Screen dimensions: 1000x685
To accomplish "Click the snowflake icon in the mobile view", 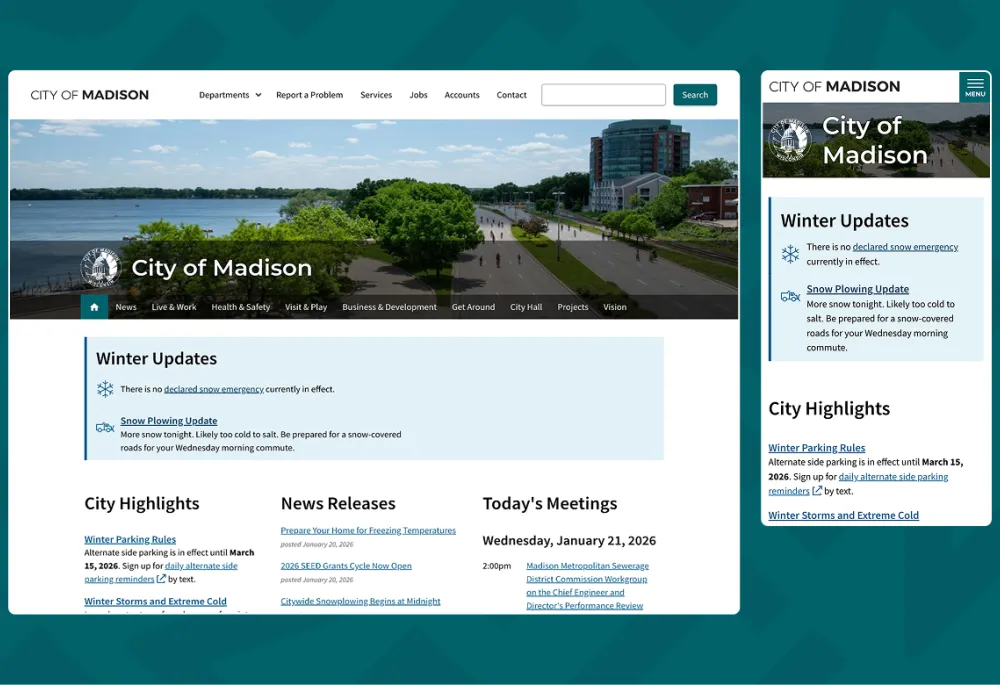I will 790,254.
